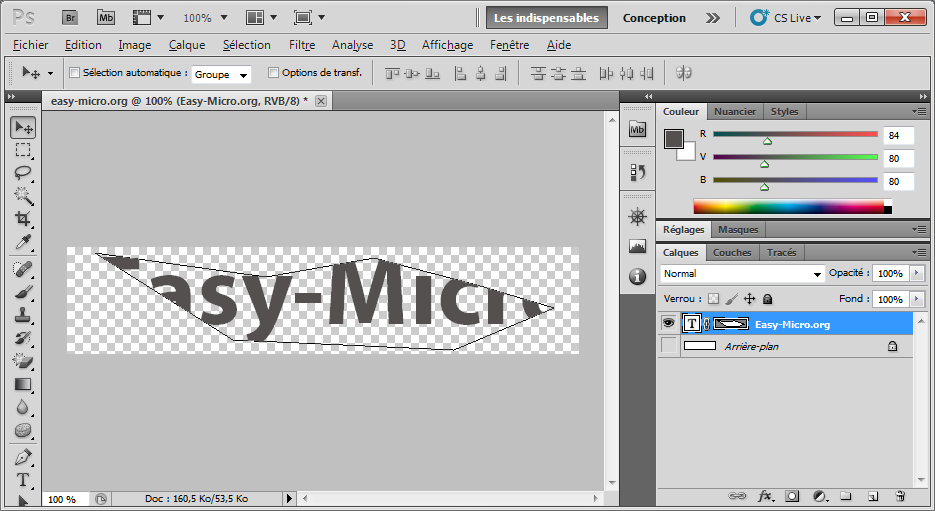Screen dimensions: 935x511
Task: Select the Magic Wand tool
Action: (x=23, y=196)
